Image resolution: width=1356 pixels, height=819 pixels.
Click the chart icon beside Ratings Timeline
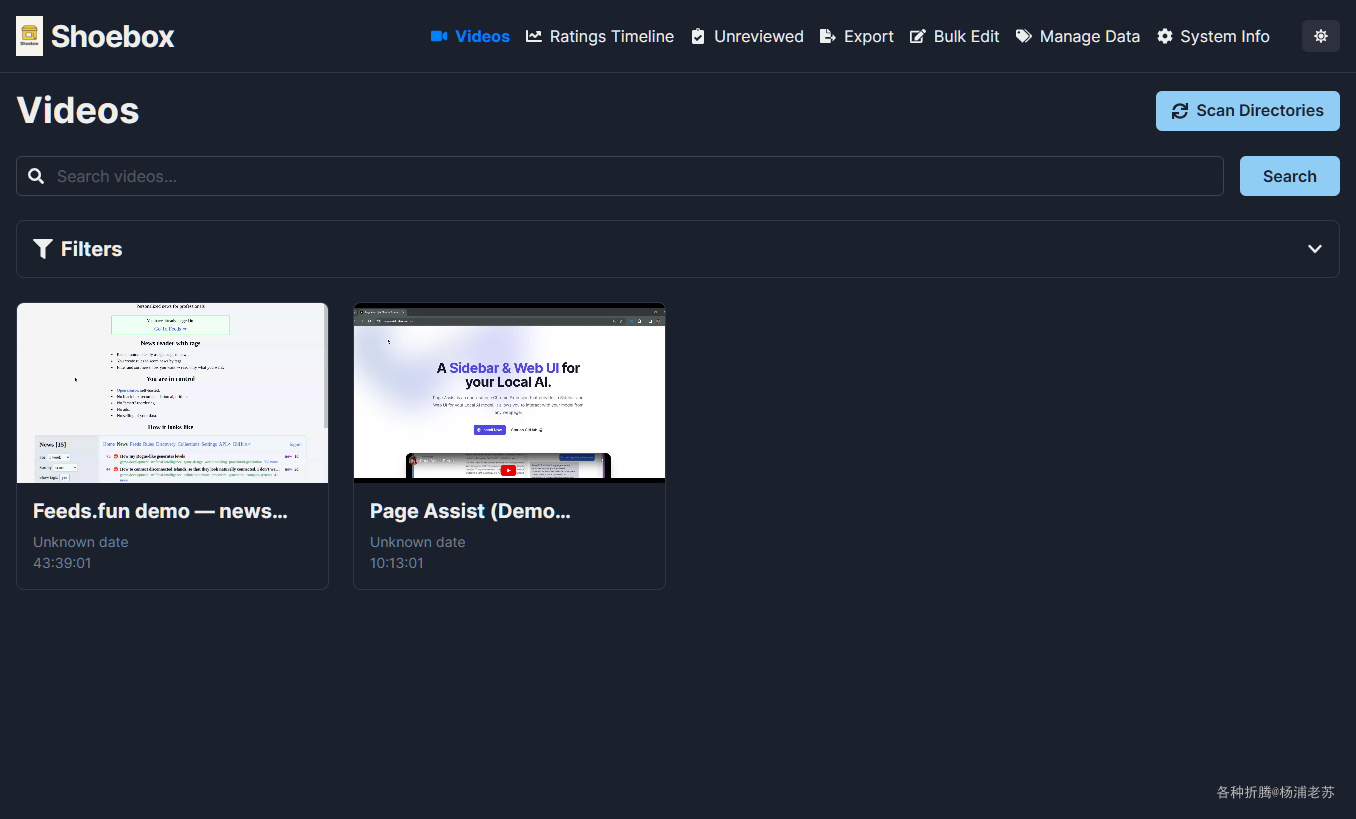point(534,36)
